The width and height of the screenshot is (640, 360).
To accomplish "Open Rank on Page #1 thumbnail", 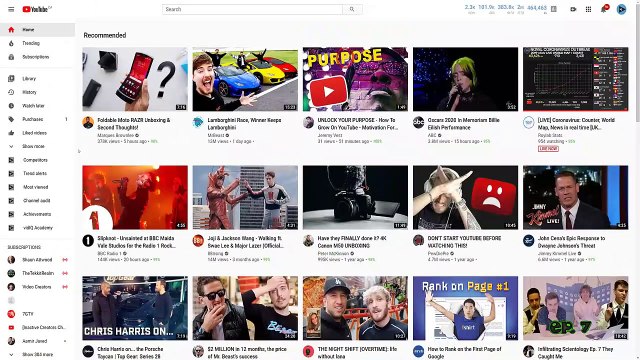I will [465, 308].
